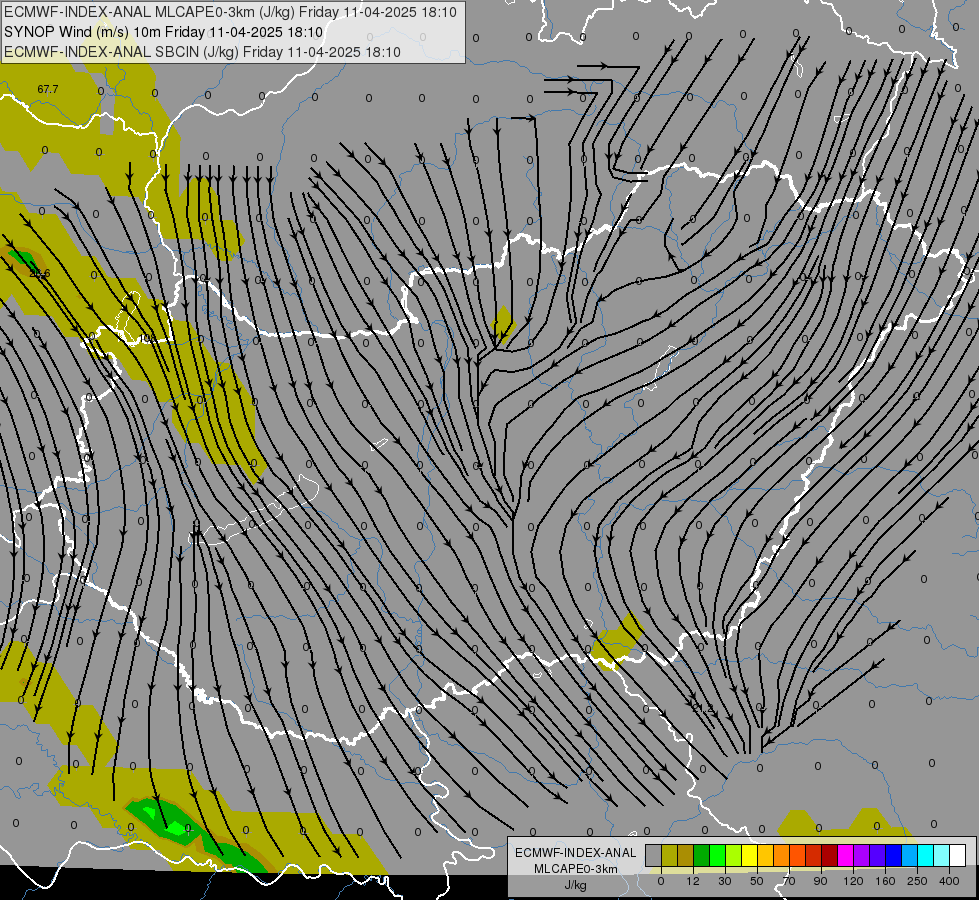
Task: Click the MLCAPE0-3km title line at top
Action: pyautogui.click(x=230, y=12)
